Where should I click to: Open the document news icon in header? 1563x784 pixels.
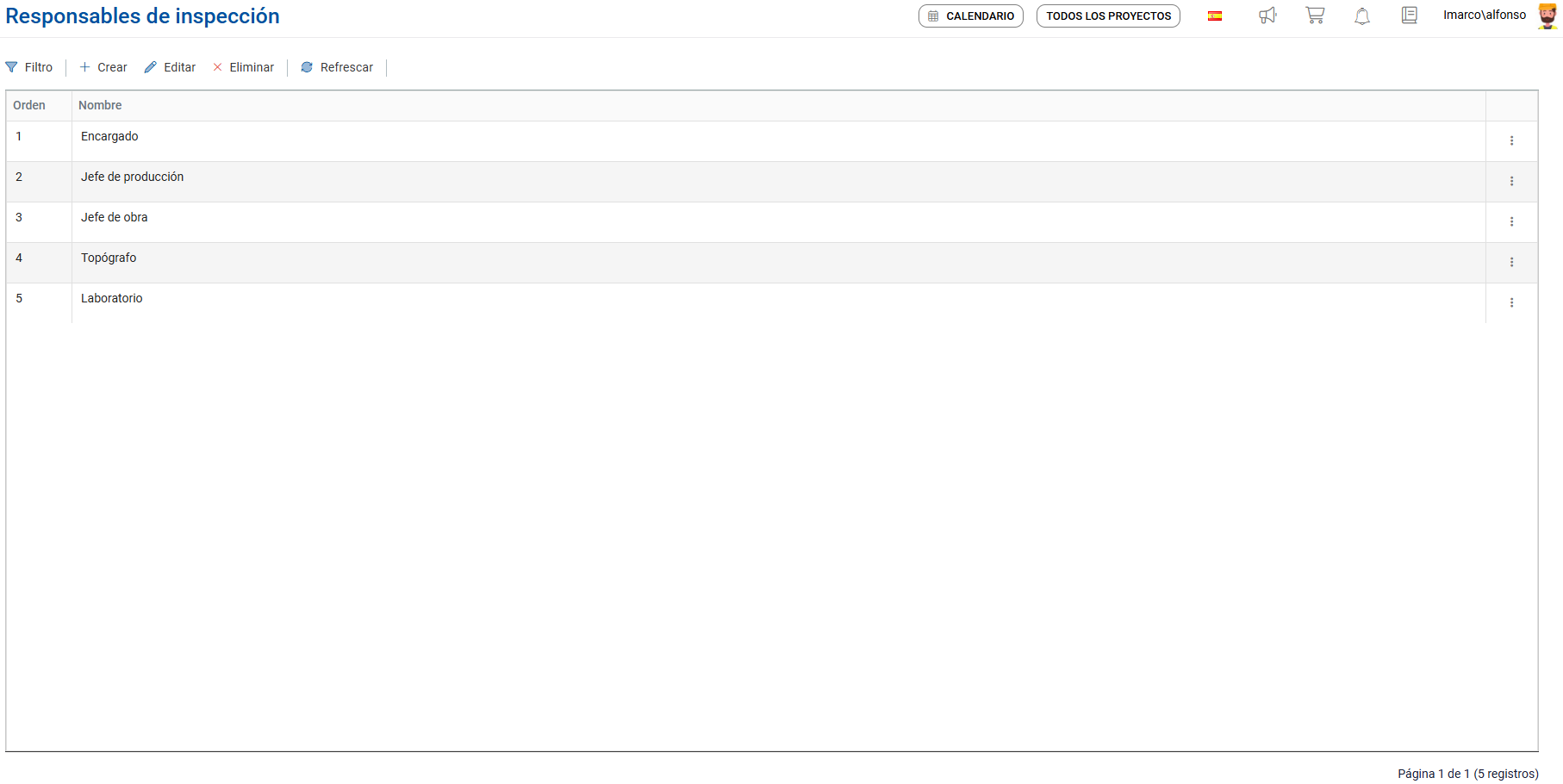[x=1410, y=16]
